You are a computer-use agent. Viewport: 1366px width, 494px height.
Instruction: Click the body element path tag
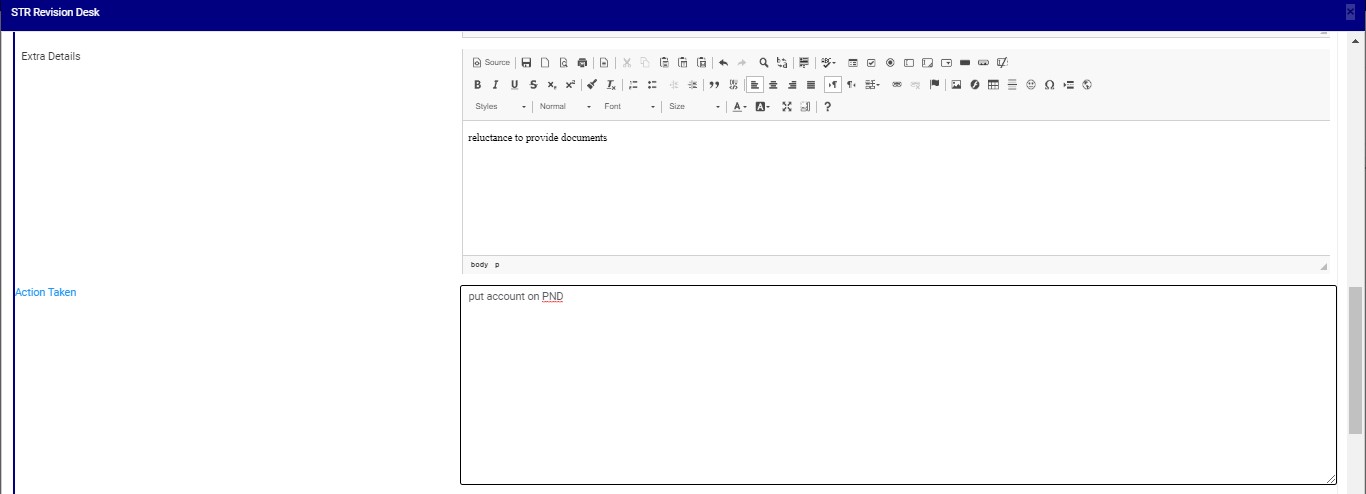tap(479, 265)
